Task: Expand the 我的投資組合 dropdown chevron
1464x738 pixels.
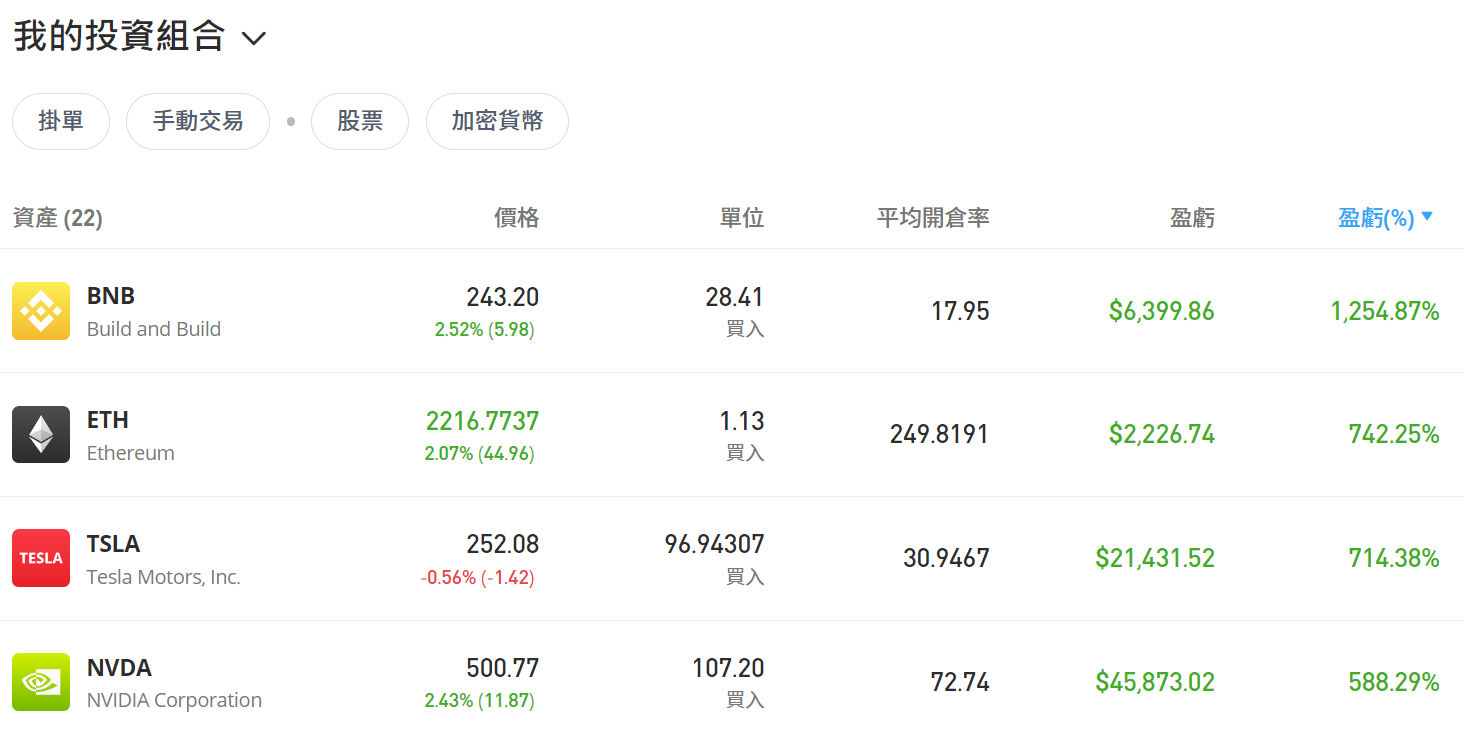Action: (254, 39)
